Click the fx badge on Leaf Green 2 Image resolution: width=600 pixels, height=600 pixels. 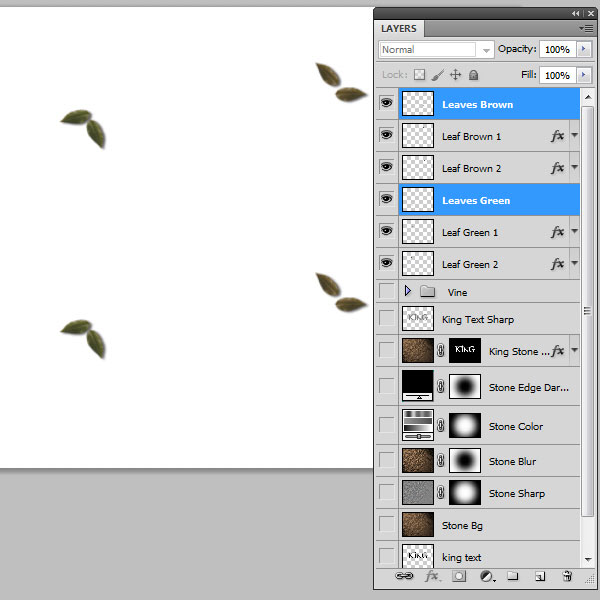pos(557,264)
